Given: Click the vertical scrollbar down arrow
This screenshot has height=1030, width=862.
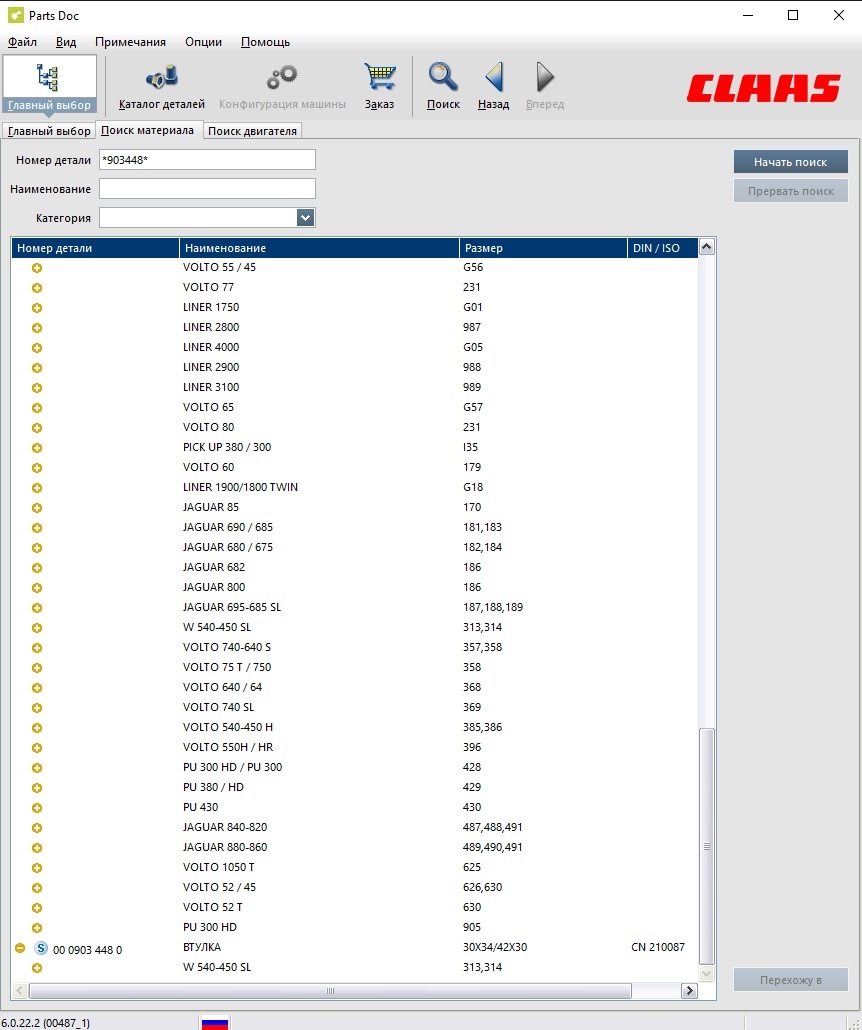Looking at the screenshot, I should [x=706, y=974].
